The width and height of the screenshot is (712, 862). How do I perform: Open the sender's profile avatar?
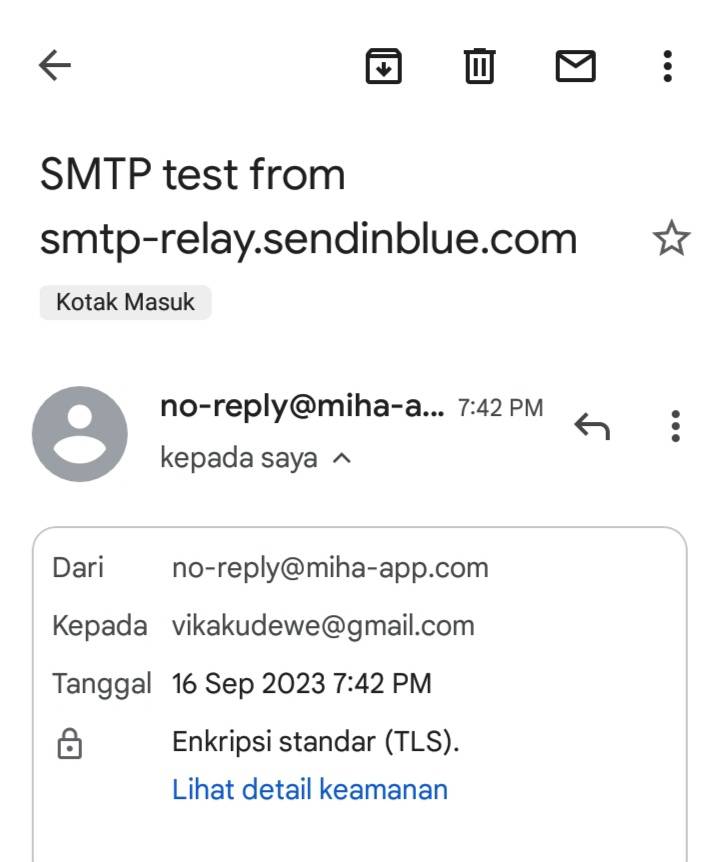(80, 434)
